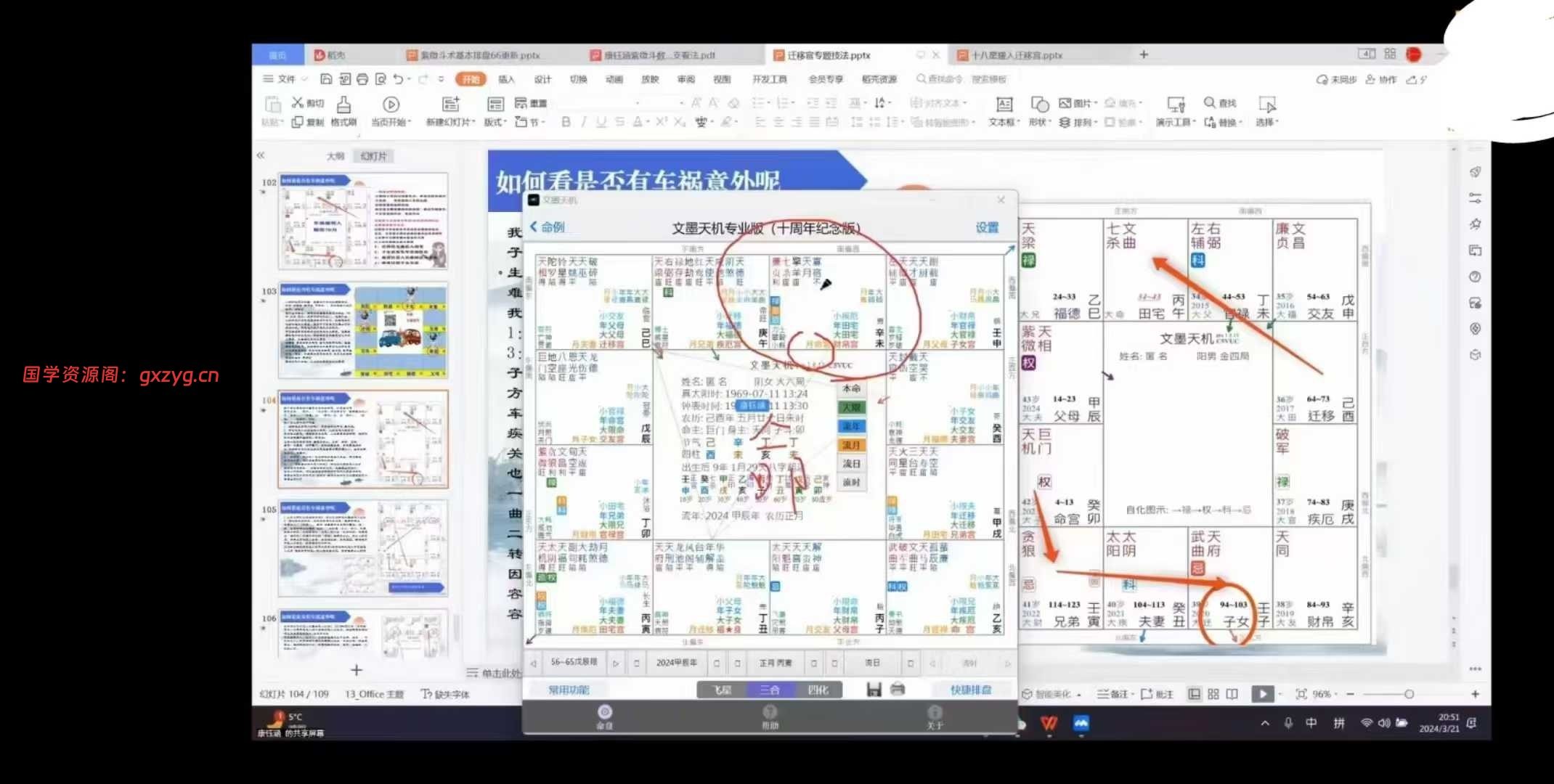Screen dimensions: 1554x784
Task: Click the 协作 collaborate button
Action: coord(1381,79)
